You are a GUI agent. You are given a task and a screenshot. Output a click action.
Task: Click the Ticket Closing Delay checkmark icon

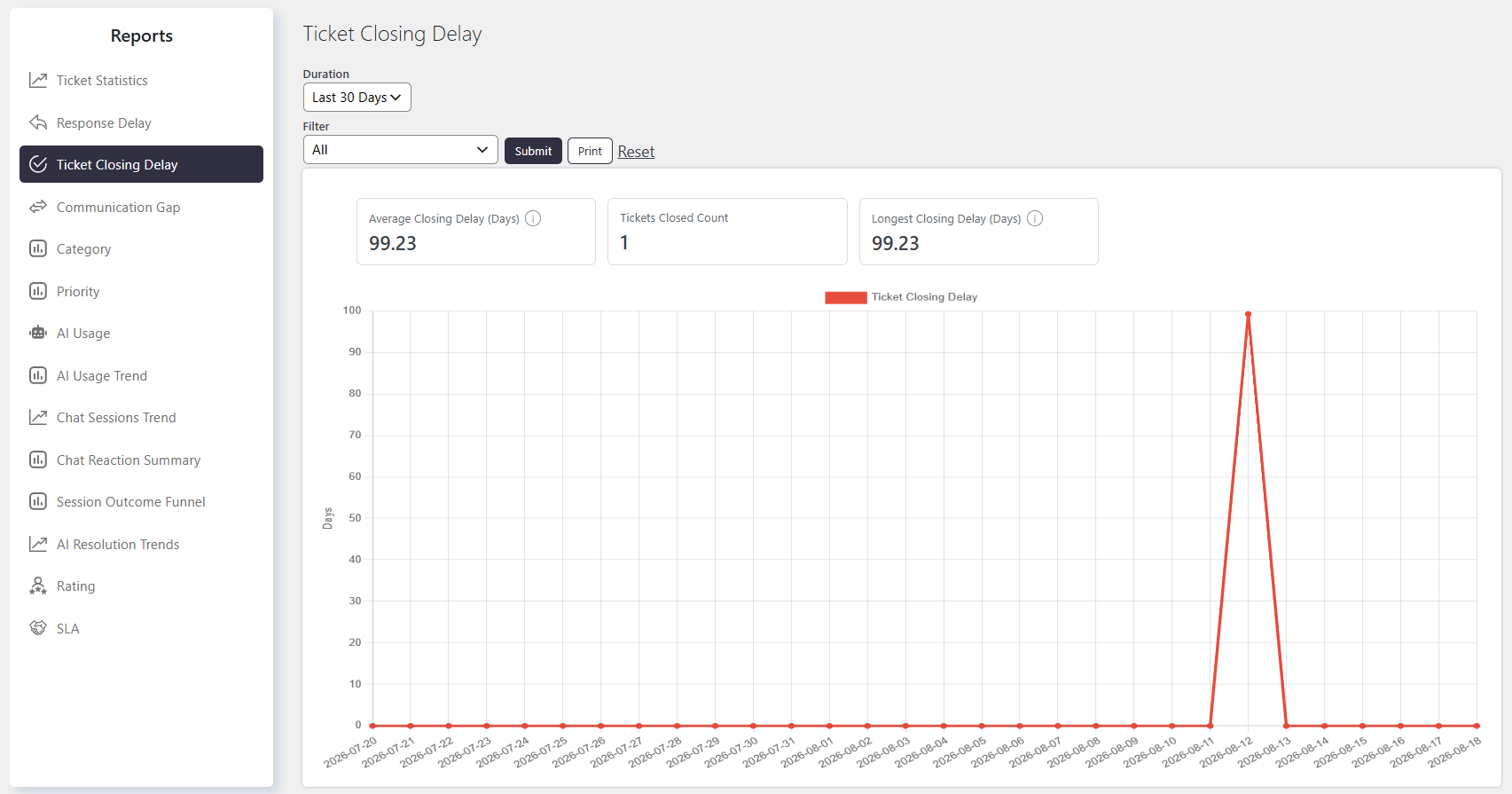(38, 164)
